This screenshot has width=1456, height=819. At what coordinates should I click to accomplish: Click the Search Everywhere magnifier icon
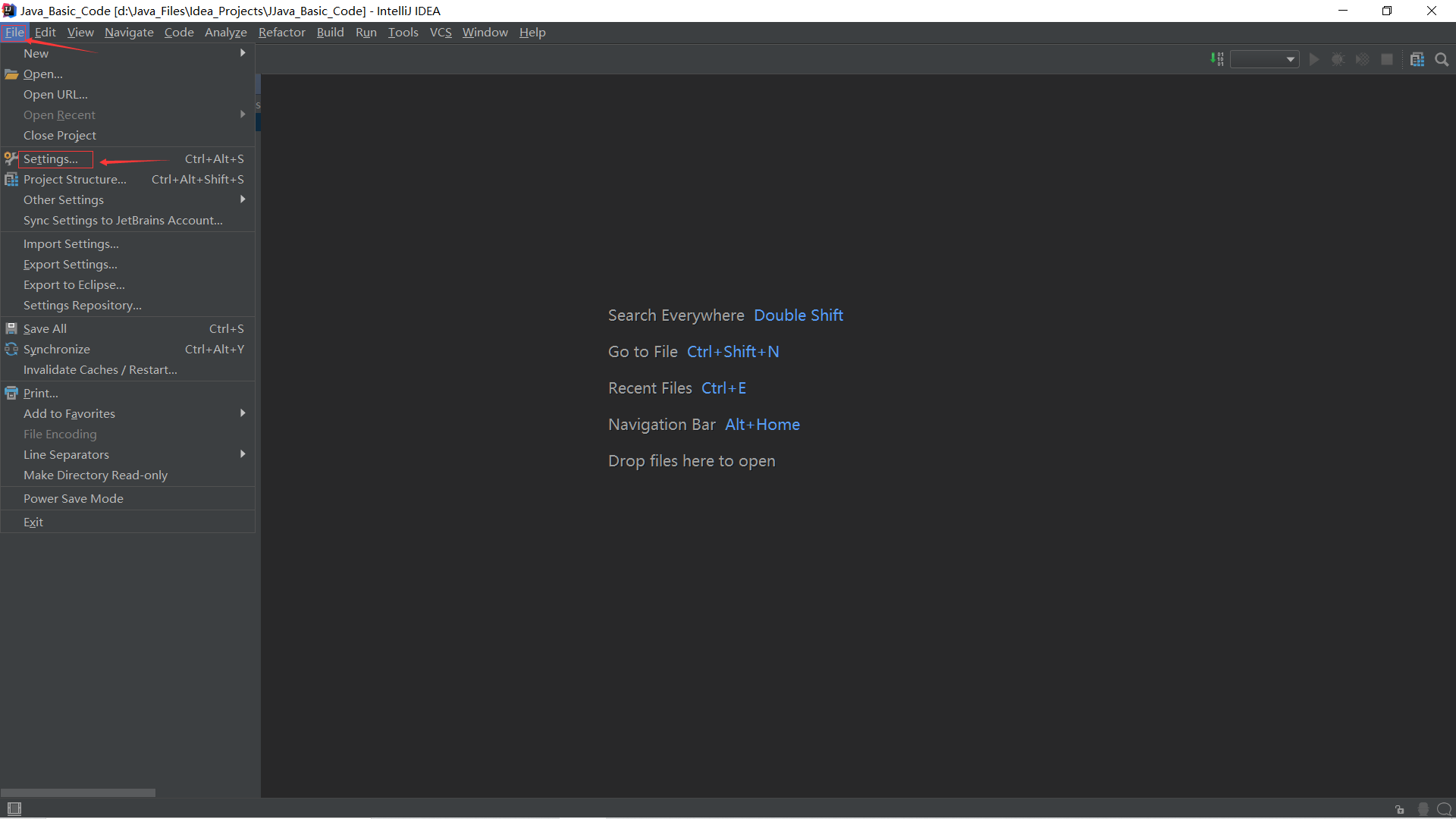[1442, 59]
